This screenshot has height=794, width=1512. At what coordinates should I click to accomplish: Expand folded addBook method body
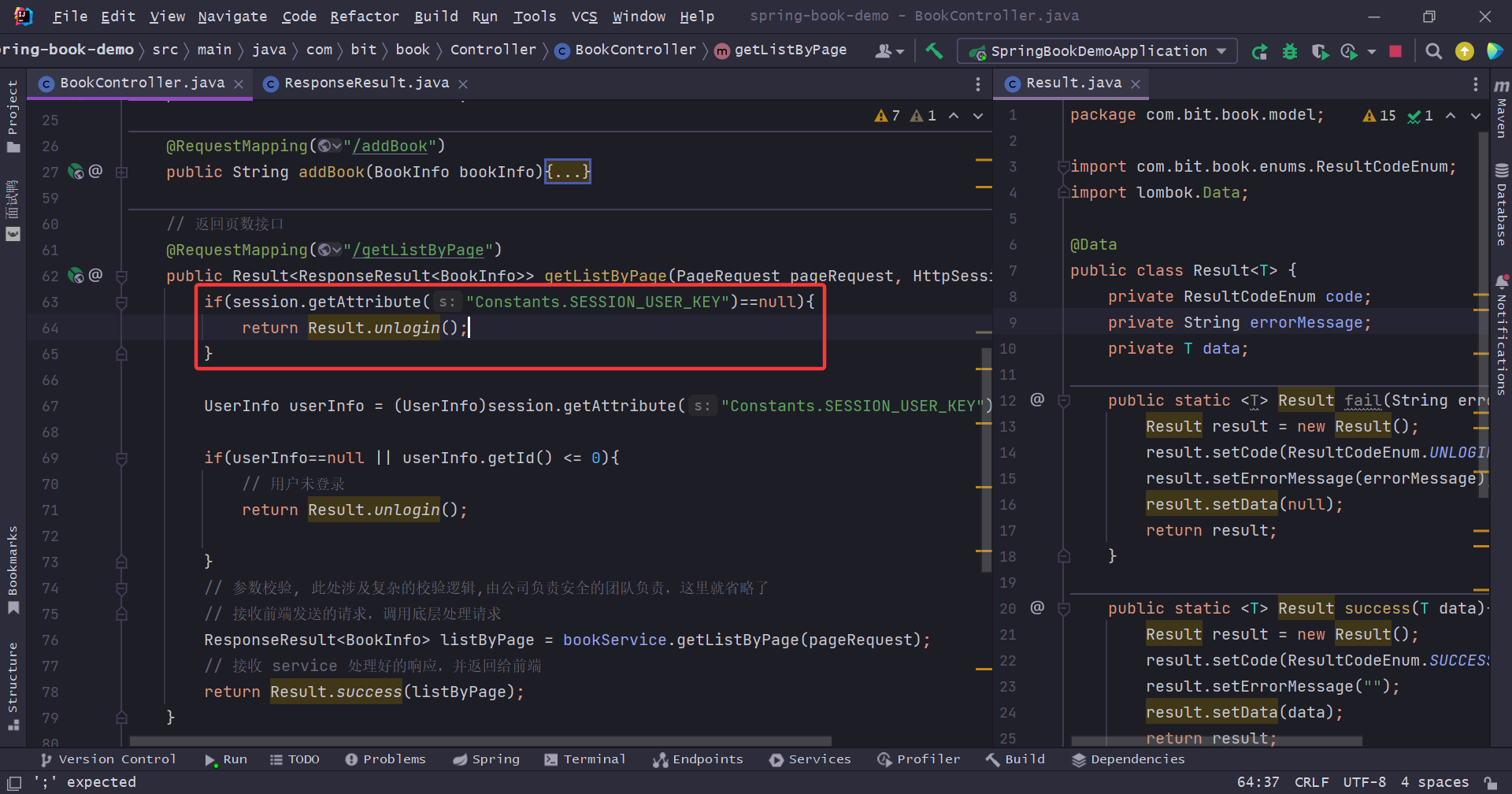568,172
